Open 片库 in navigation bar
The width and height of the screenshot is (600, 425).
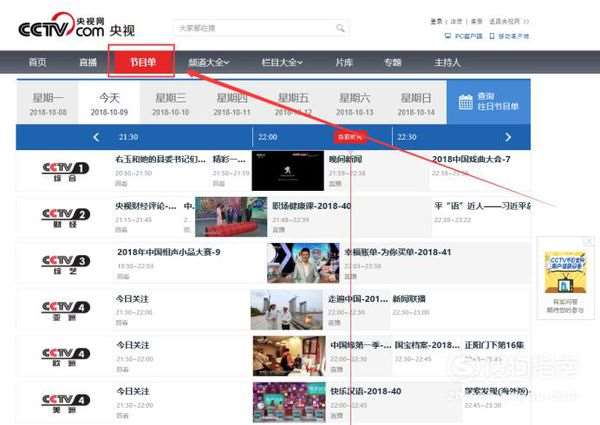pos(344,62)
